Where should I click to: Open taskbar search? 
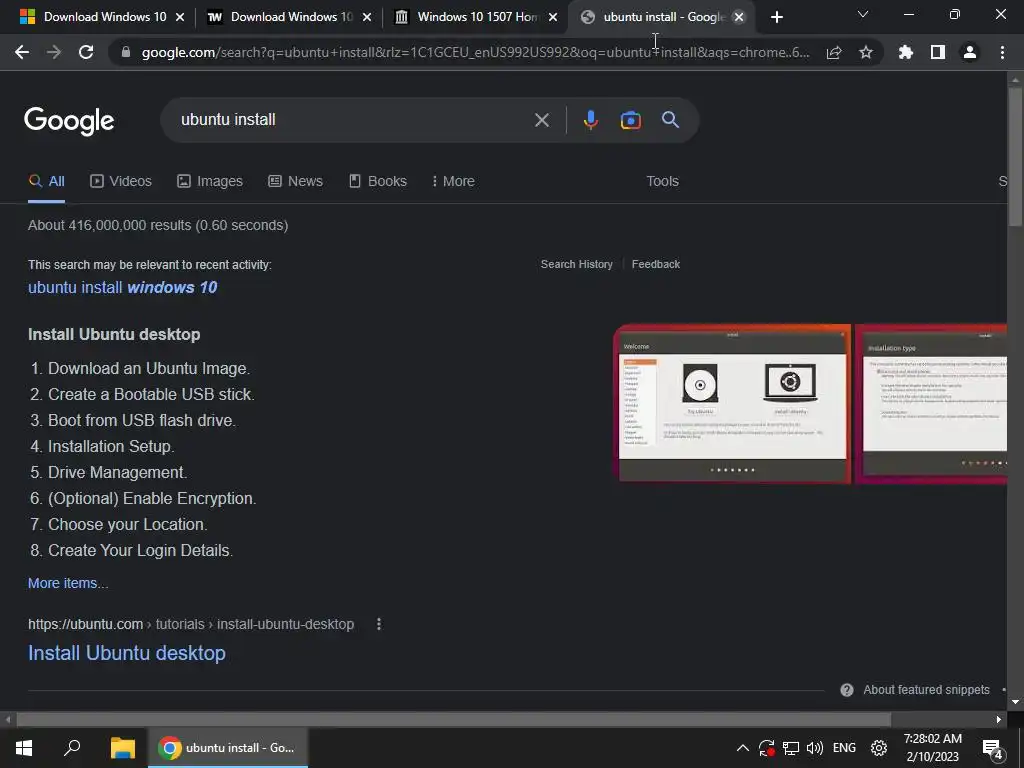click(72, 748)
